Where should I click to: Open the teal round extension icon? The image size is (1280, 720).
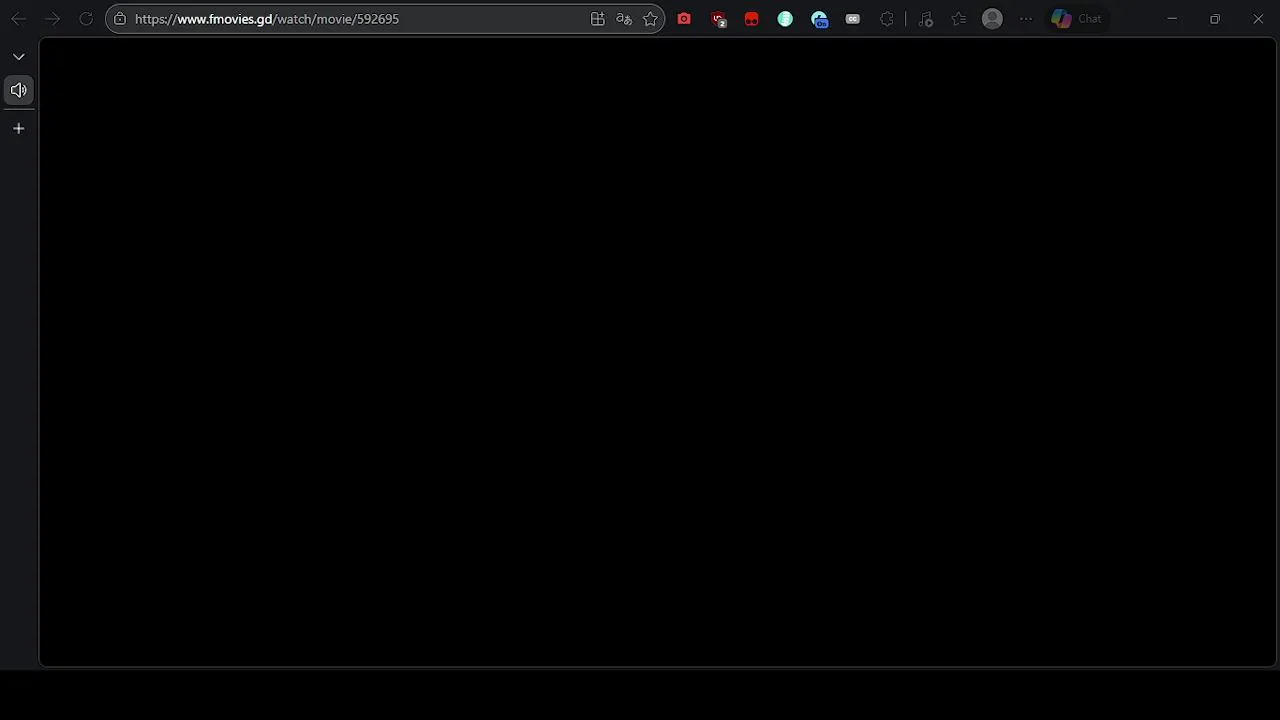(785, 19)
